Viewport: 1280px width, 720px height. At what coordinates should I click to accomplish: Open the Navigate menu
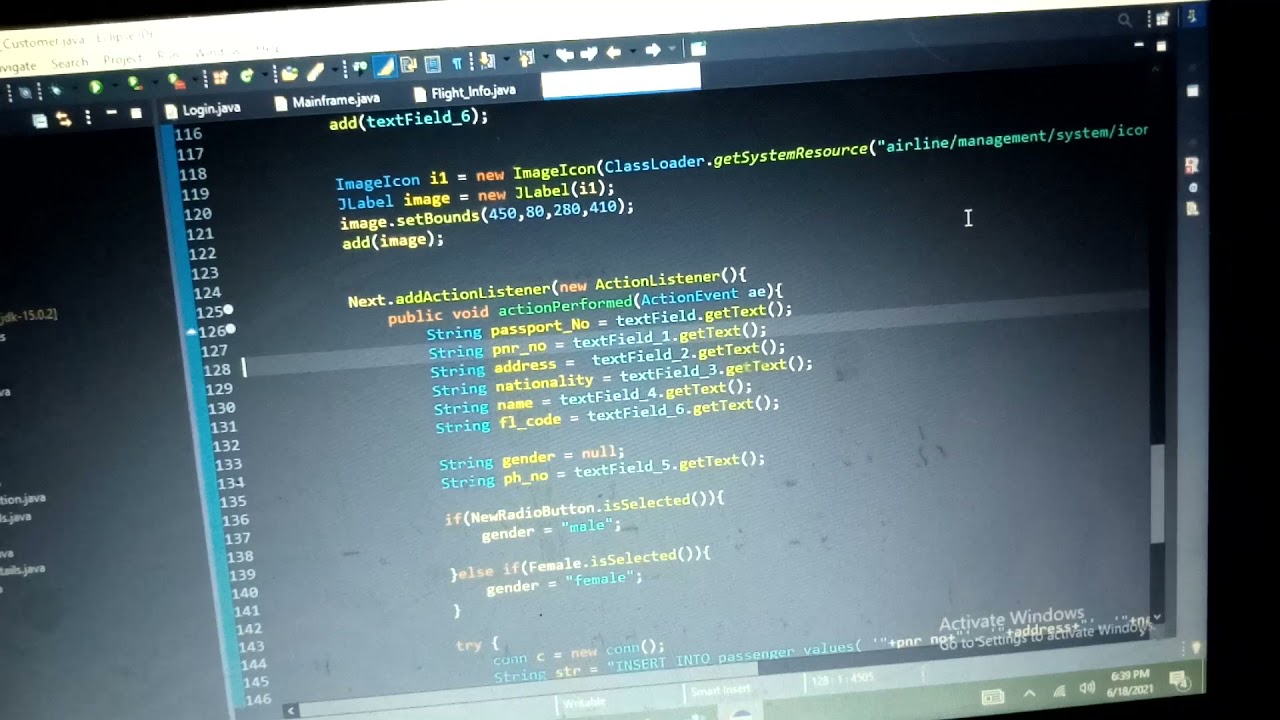point(17,66)
